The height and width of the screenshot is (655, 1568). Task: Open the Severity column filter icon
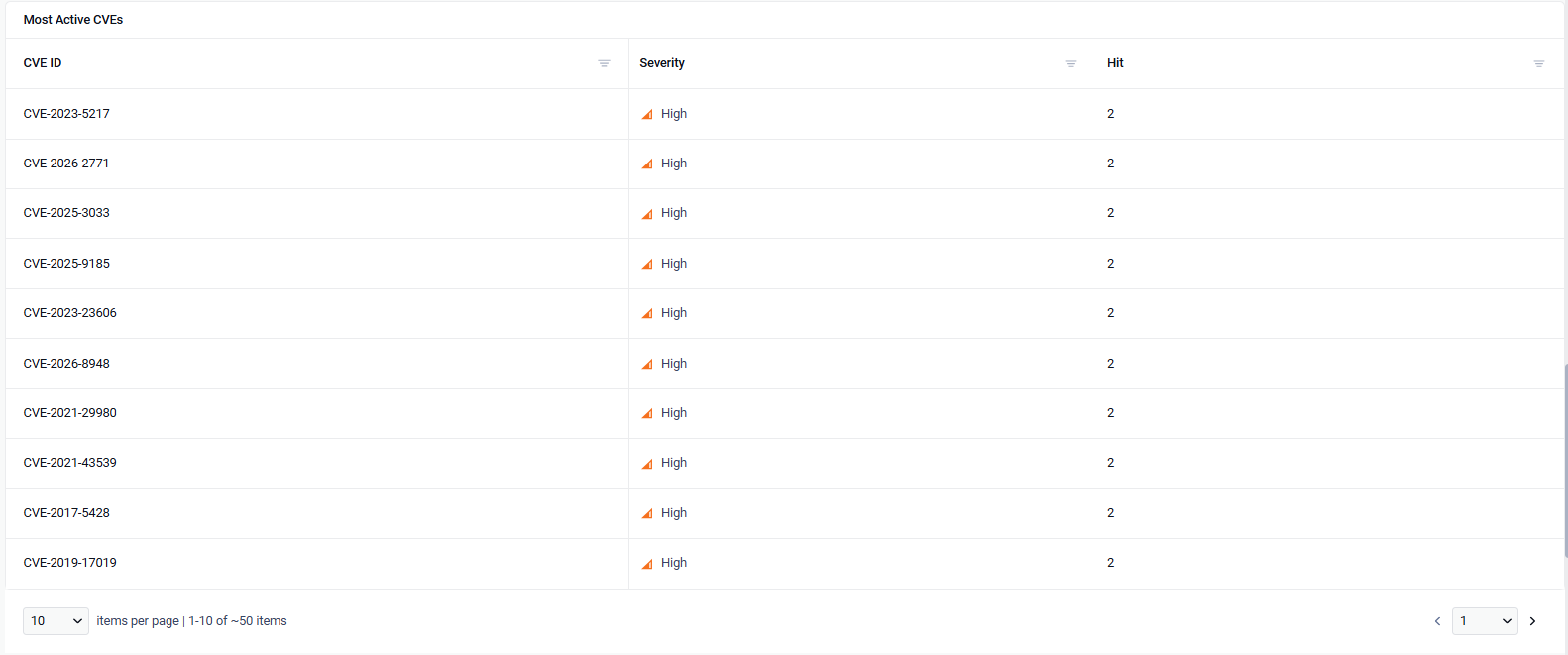coord(1071,63)
